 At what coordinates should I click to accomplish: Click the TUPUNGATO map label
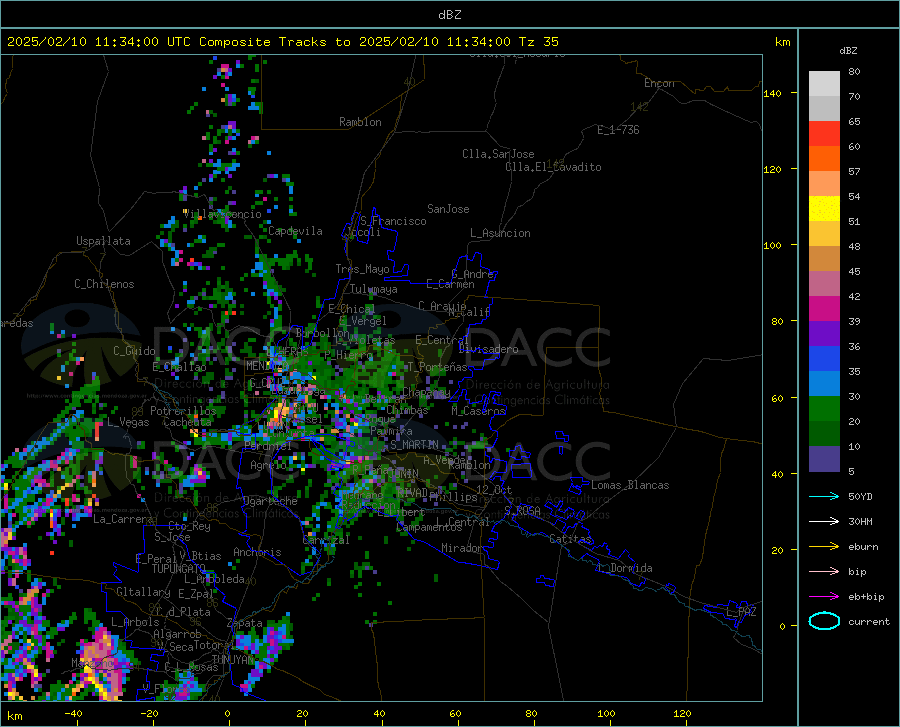179,569
